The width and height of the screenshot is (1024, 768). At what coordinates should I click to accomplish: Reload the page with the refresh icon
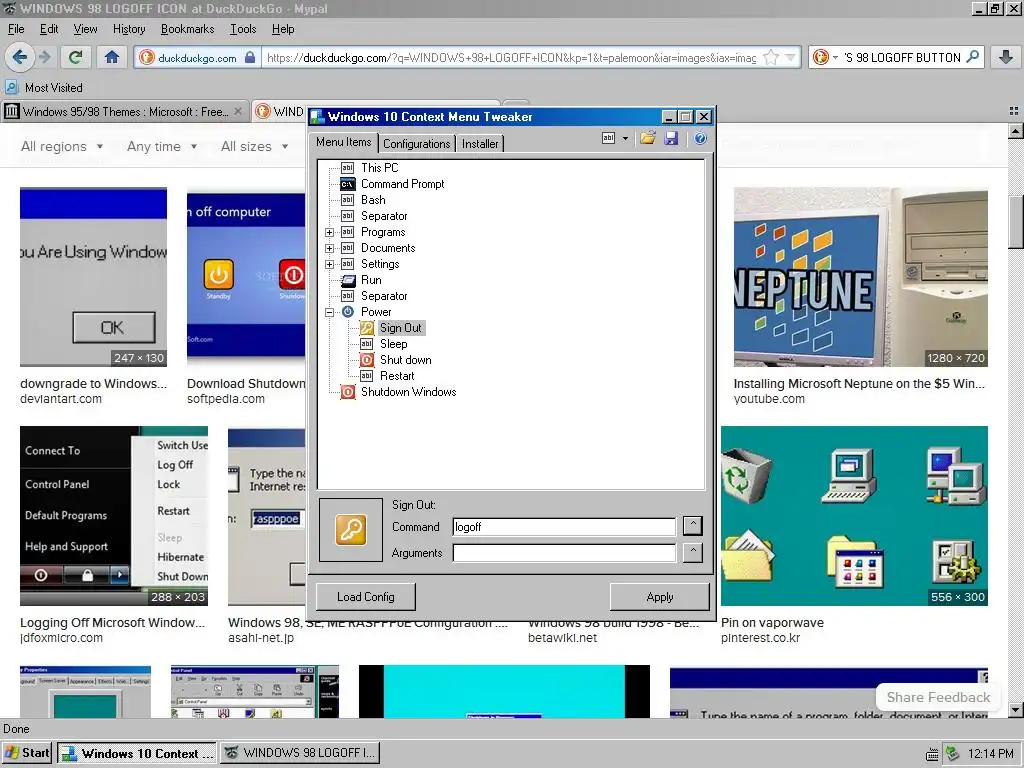75,57
